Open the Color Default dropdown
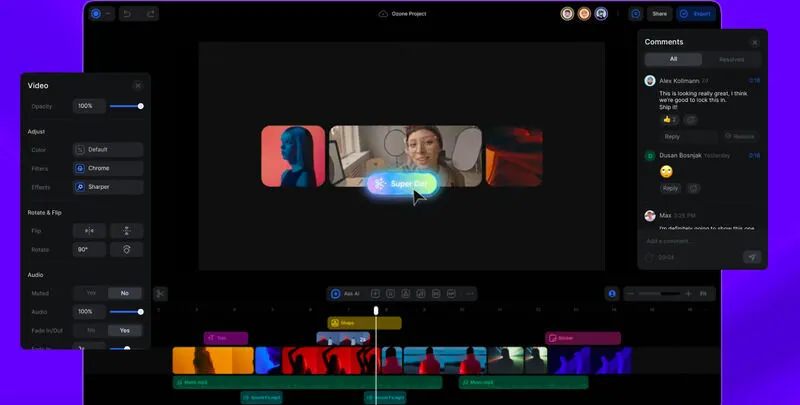Screen dimensions: 800x405 108,149
